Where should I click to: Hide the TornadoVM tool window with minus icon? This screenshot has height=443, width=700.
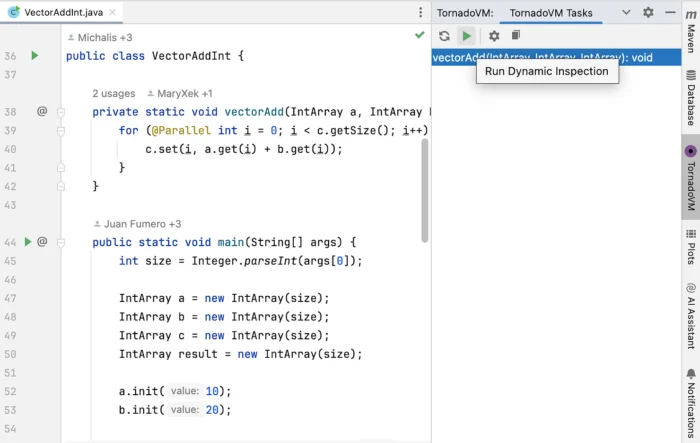tap(669, 13)
